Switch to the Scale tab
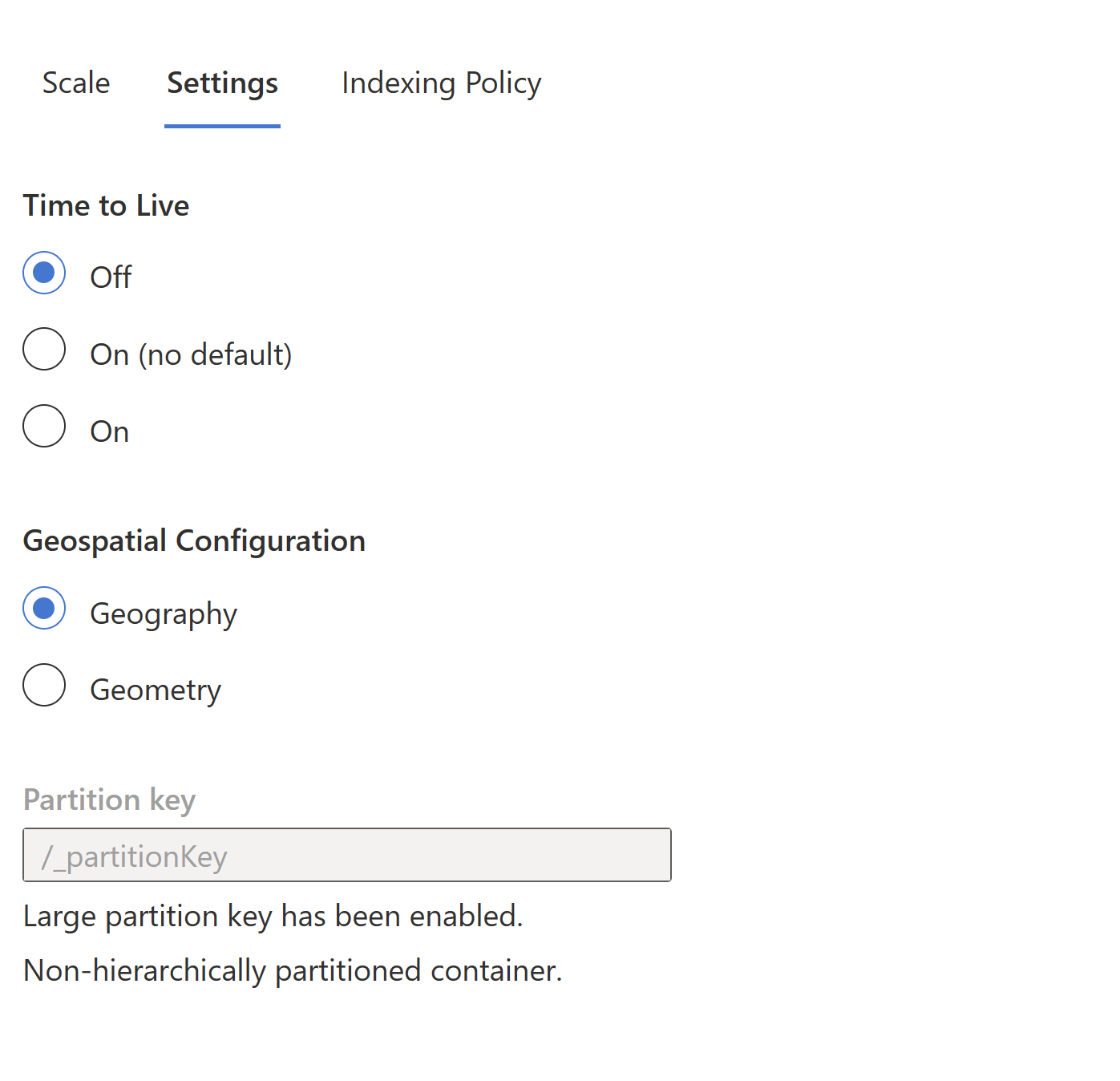This screenshot has height=1081, width=1120. pos(76,83)
